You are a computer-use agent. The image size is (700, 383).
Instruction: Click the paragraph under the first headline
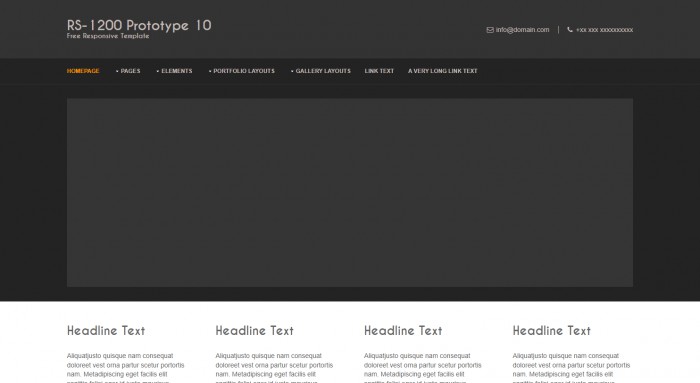[126, 367]
